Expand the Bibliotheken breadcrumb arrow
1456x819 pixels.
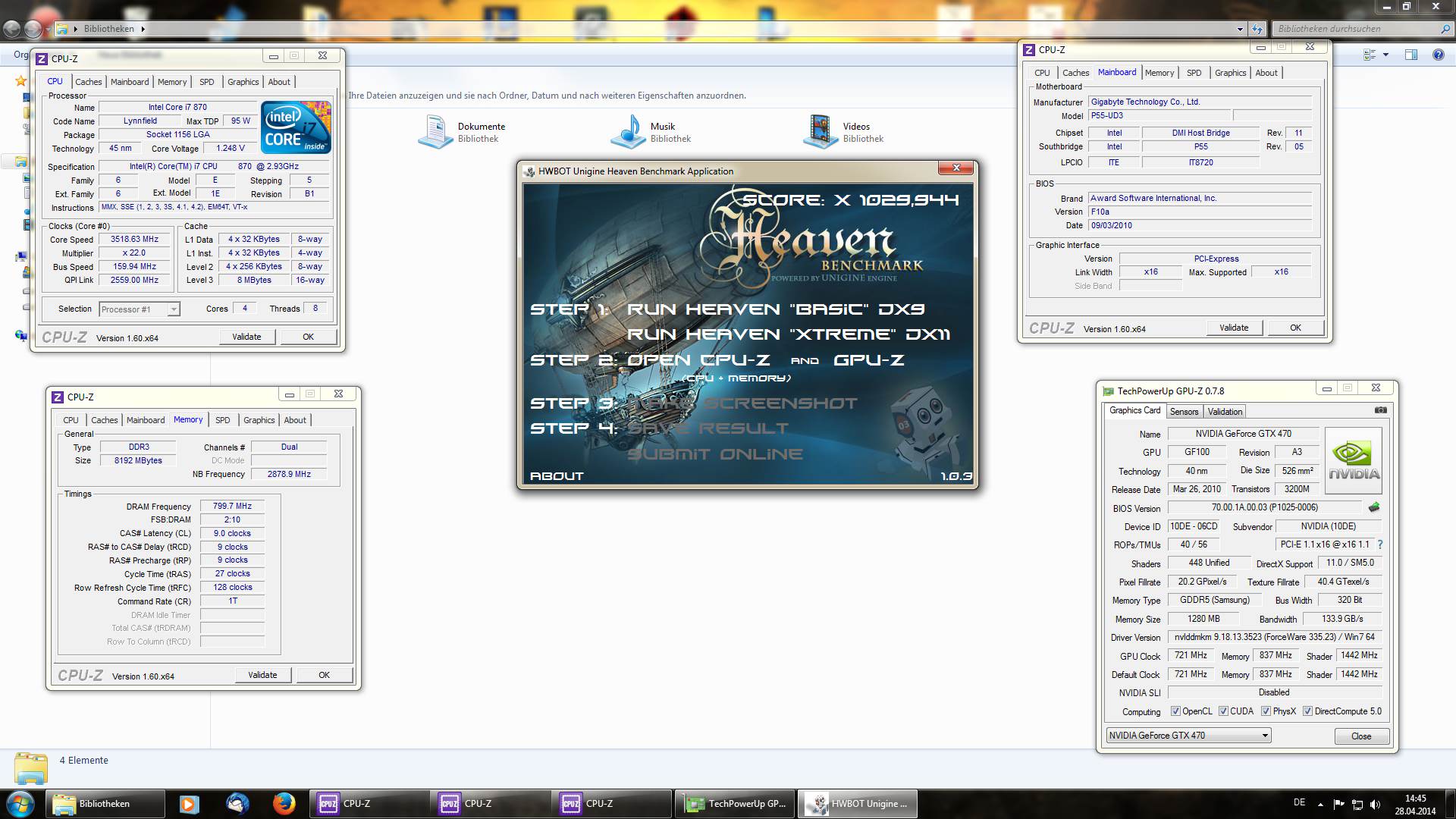[143, 29]
